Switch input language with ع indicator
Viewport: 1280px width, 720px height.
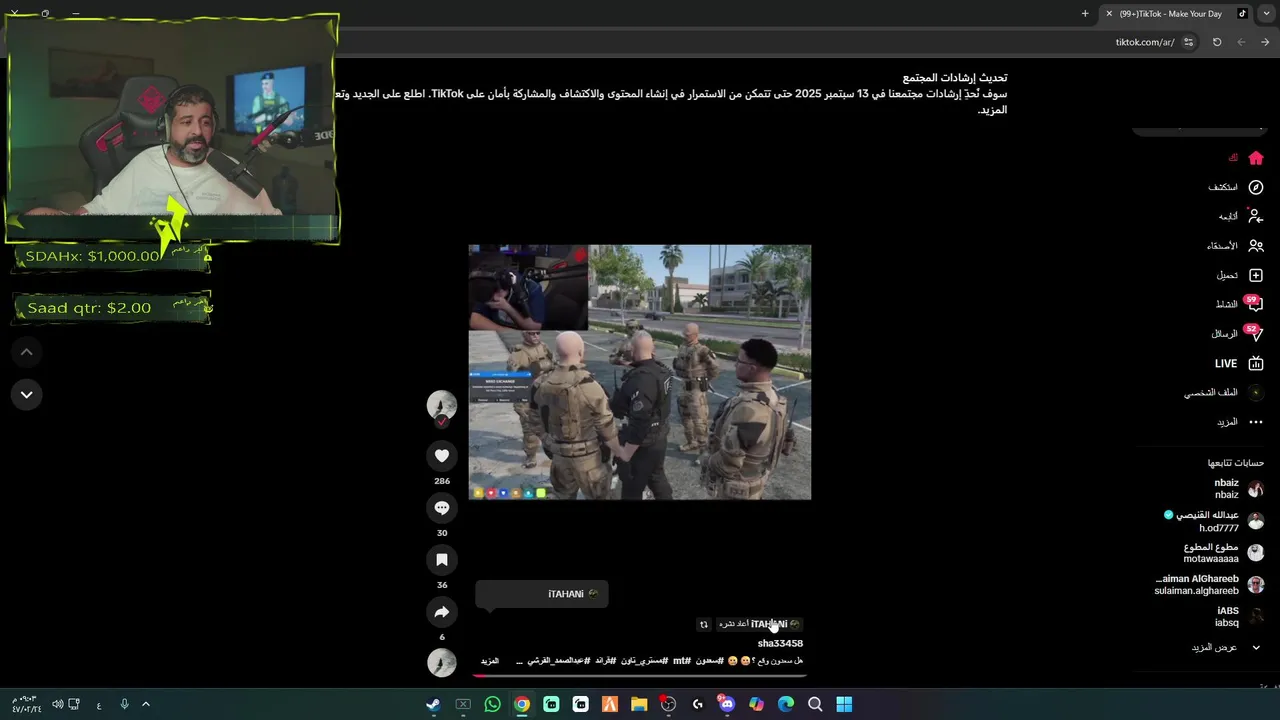click(x=99, y=705)
